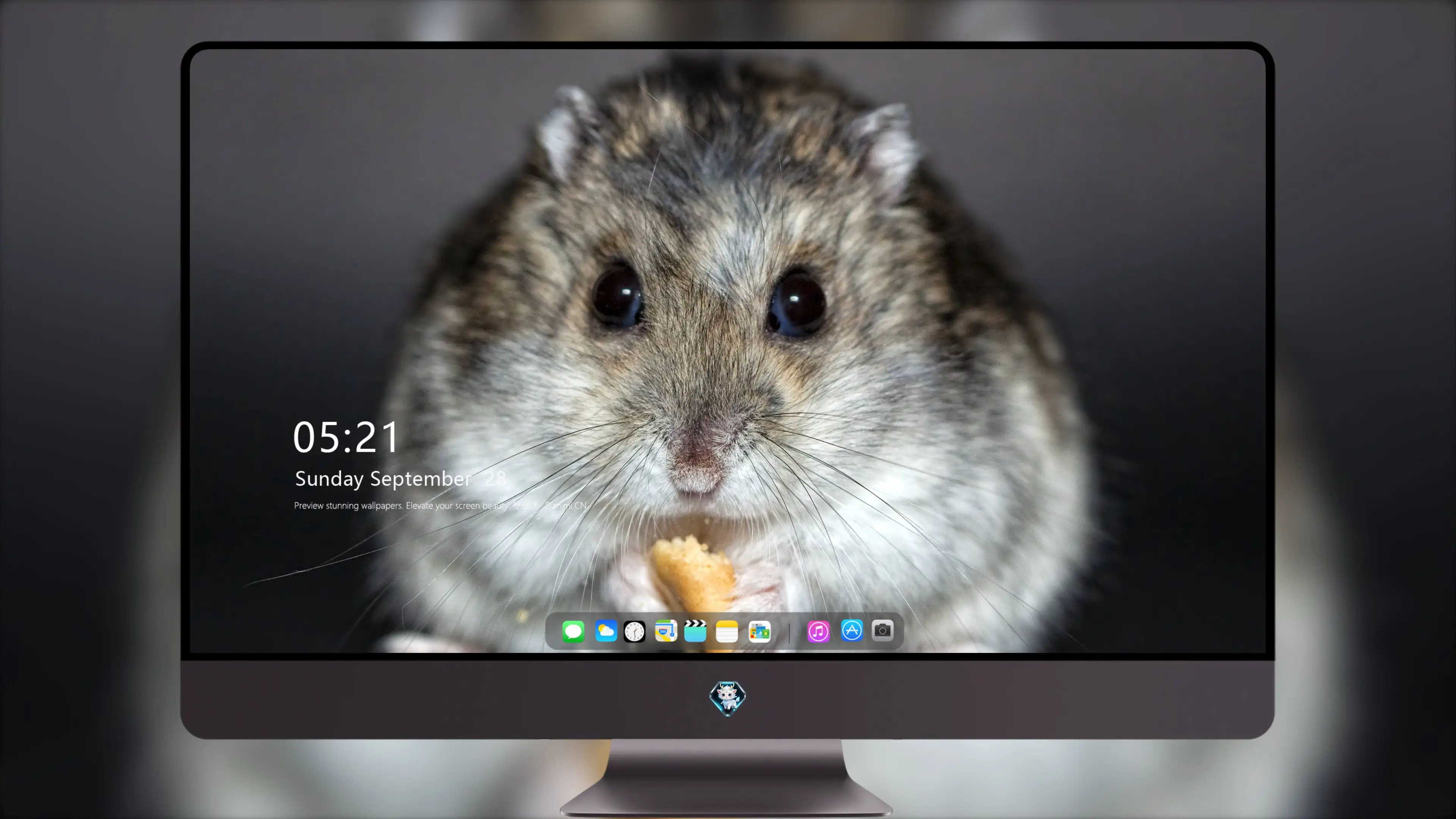The image size is (1456, 819).
Task: Open the yellow Notes app in the dock
Action: 727,631
